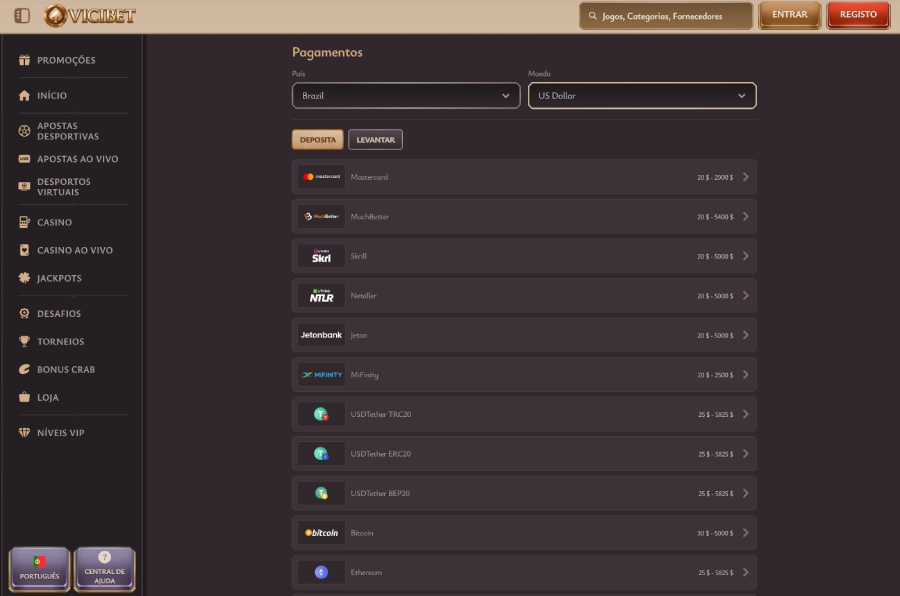Click the search magnifier icon

coord(592,16)
